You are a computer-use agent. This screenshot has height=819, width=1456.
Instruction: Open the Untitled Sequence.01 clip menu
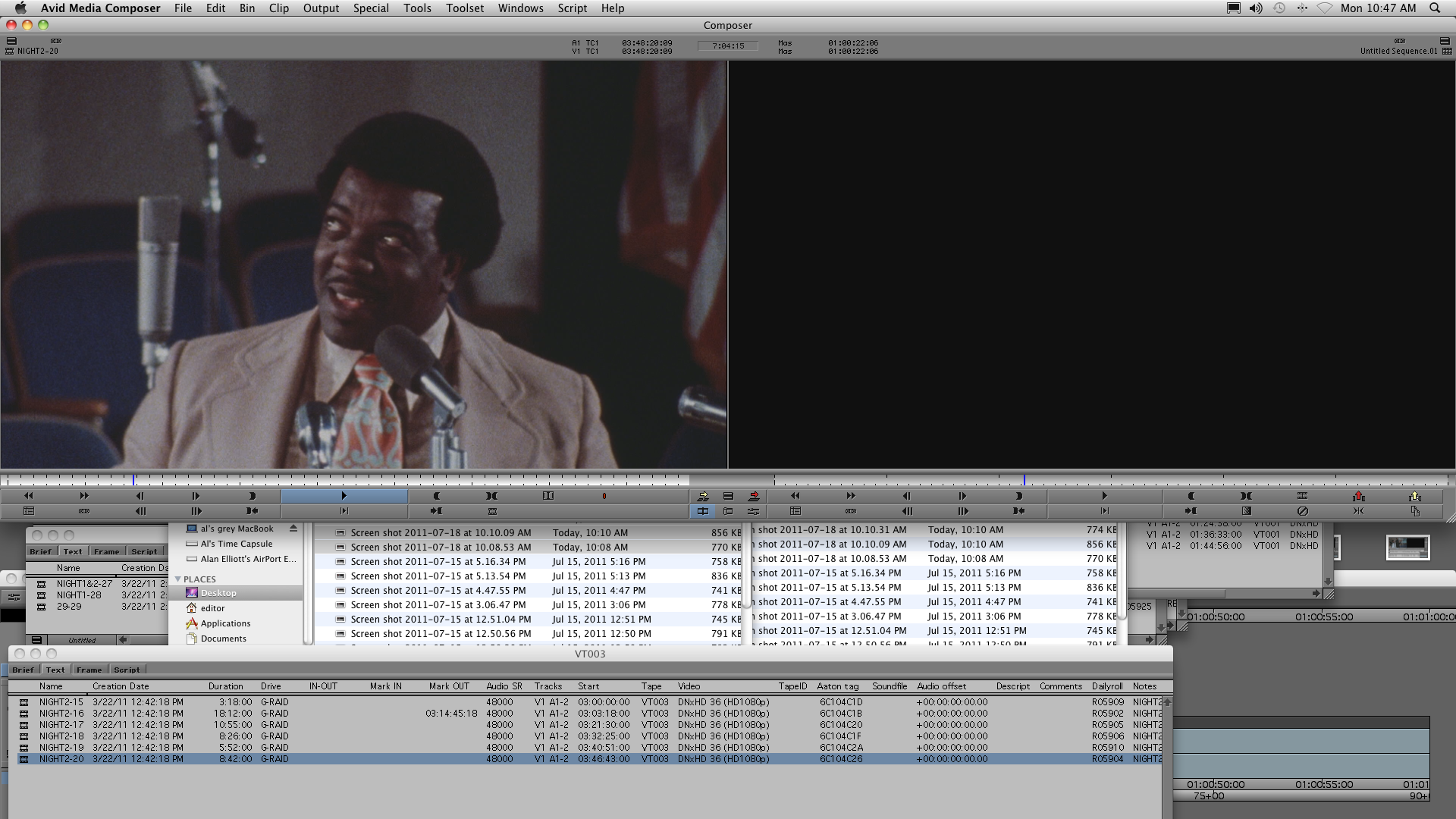1398,51
